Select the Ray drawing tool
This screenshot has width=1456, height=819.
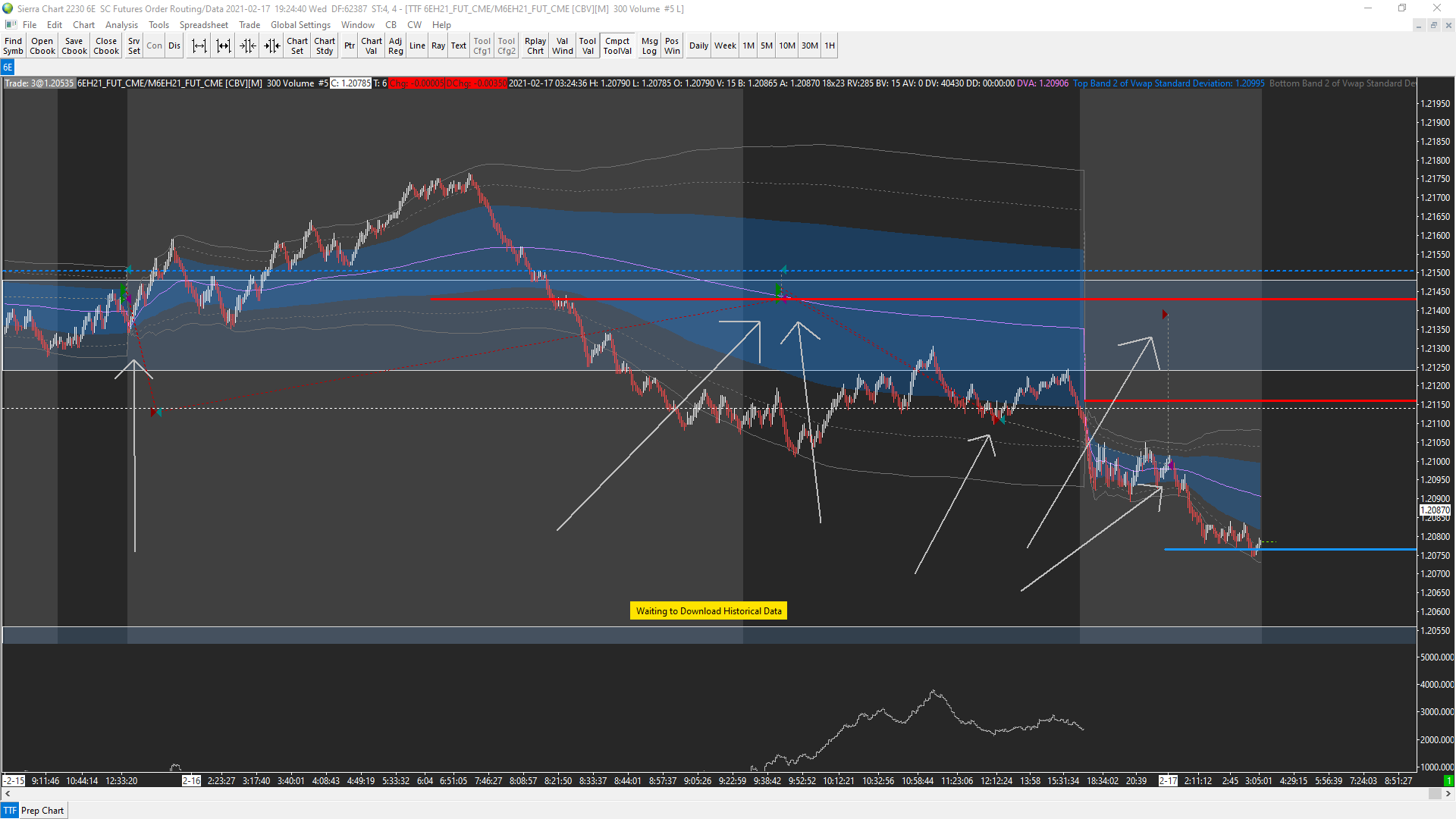pos(438,46)
